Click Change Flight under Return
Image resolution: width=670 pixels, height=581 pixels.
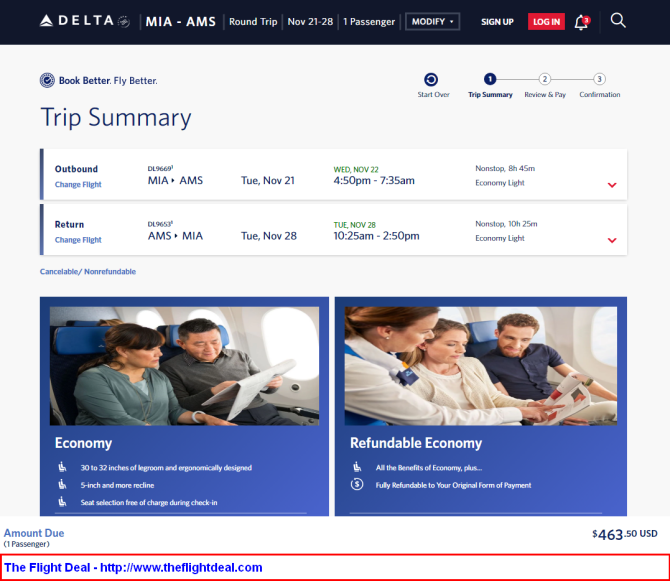coord(78,240)
